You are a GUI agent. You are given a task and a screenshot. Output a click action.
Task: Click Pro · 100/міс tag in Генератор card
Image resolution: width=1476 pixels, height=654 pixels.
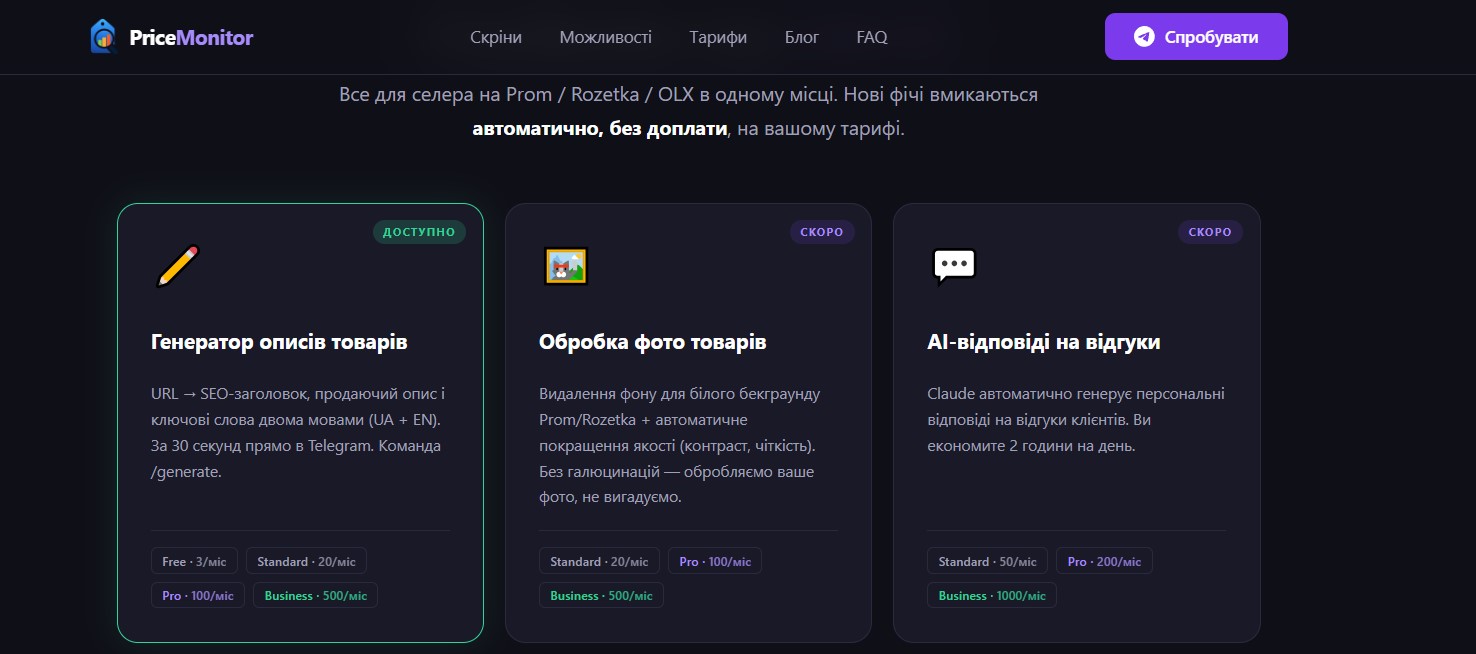(x=198, y=596)
